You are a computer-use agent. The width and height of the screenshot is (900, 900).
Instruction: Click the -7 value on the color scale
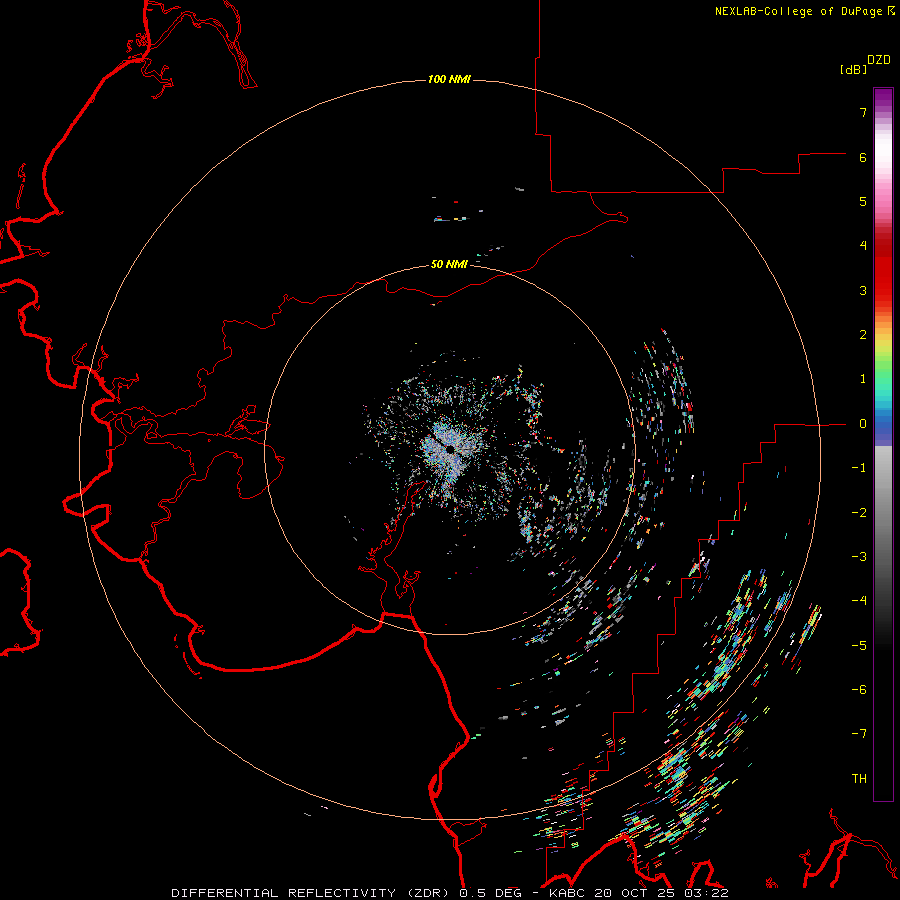859,734
